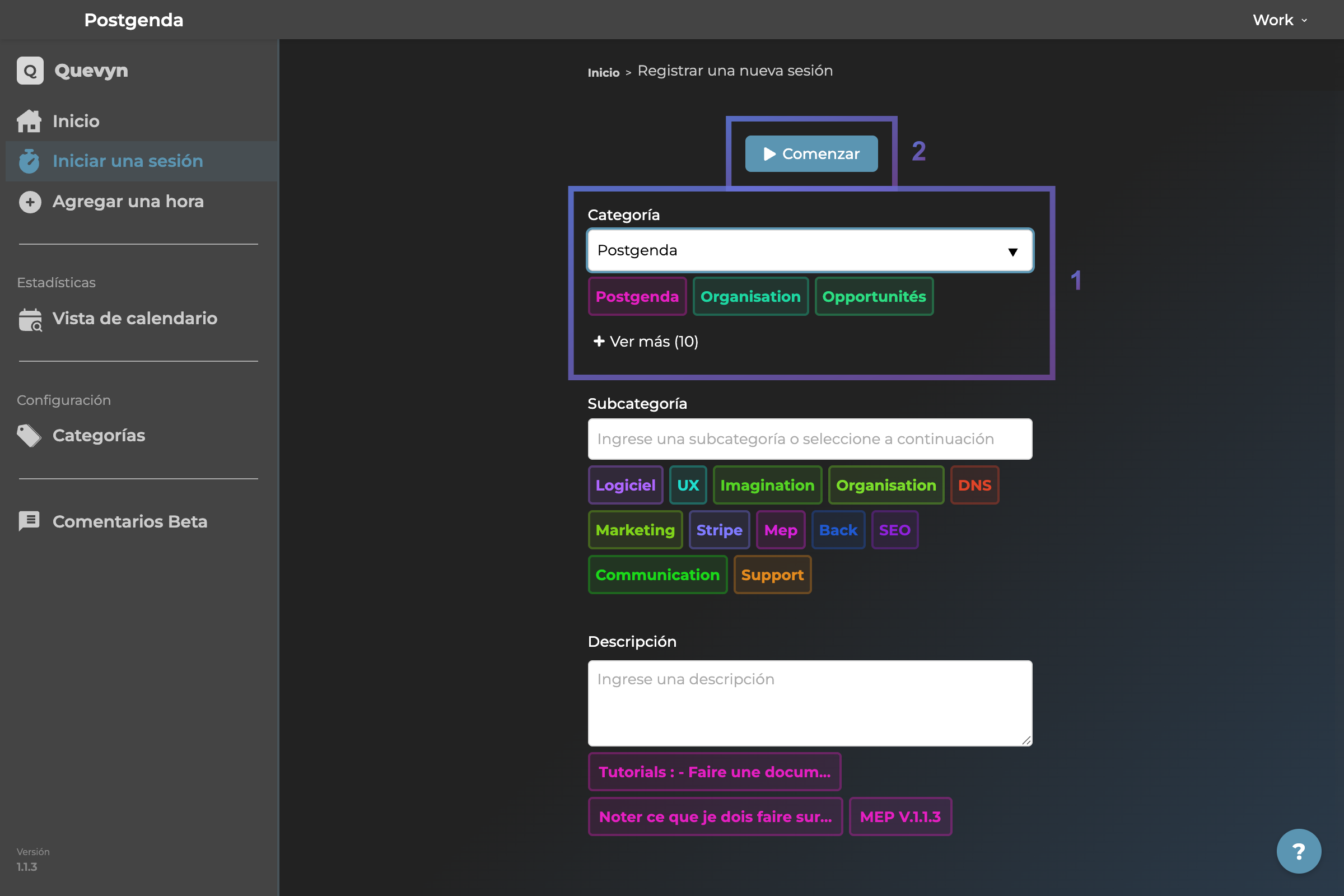Open the Work workspace dropdown
This screenshot has width=1344, height=896.
click(1280, 20)
